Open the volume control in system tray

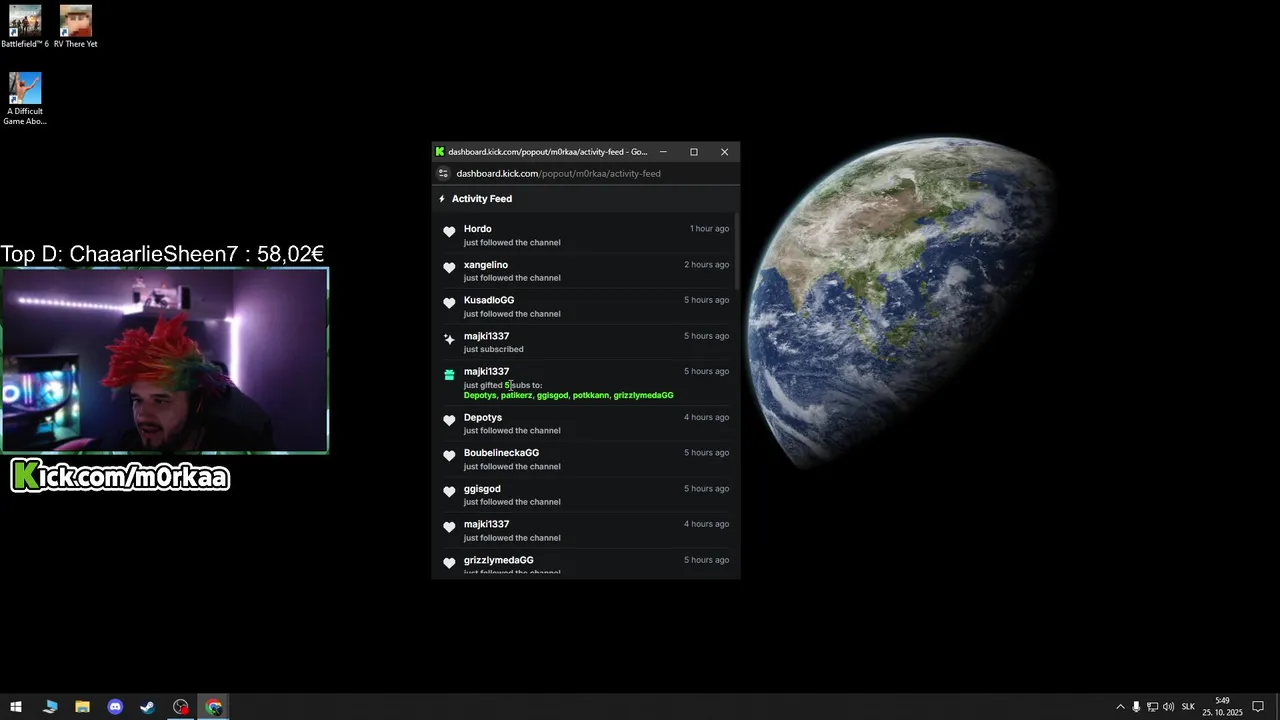coord(1168,707)
